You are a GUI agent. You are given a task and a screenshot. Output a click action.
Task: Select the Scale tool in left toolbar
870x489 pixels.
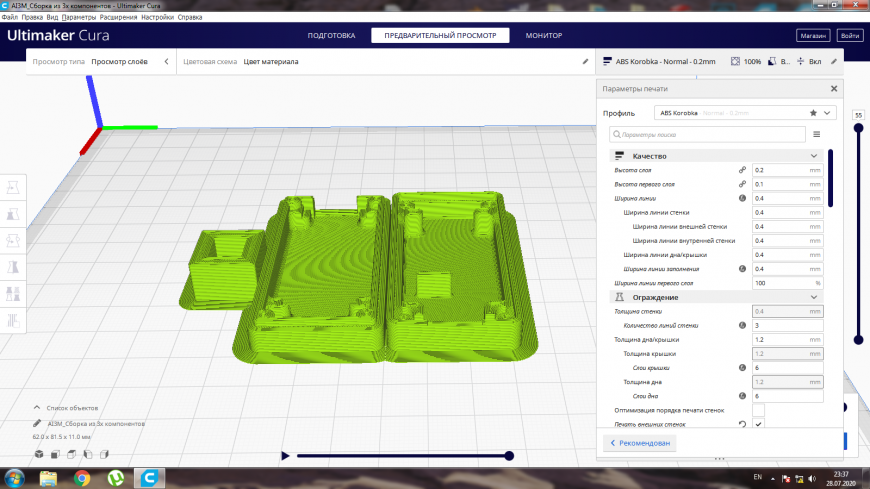coord(13,214)
